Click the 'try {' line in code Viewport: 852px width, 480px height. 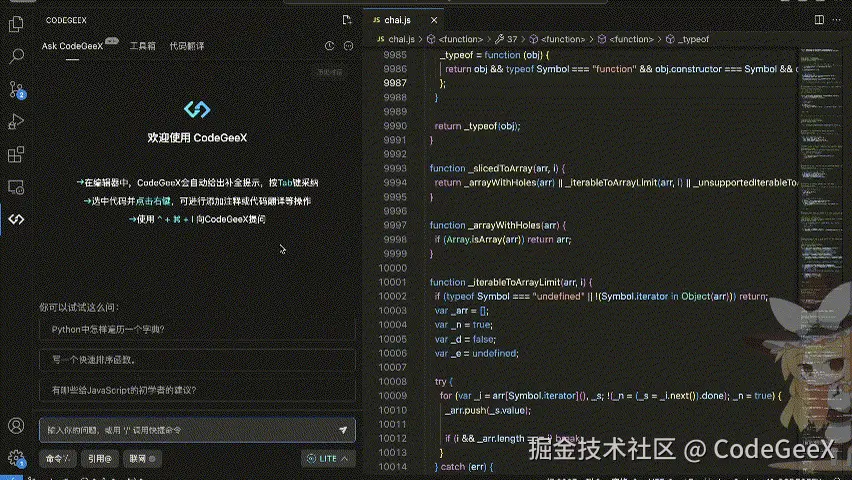pyautogui.click(x=443, y=382)
